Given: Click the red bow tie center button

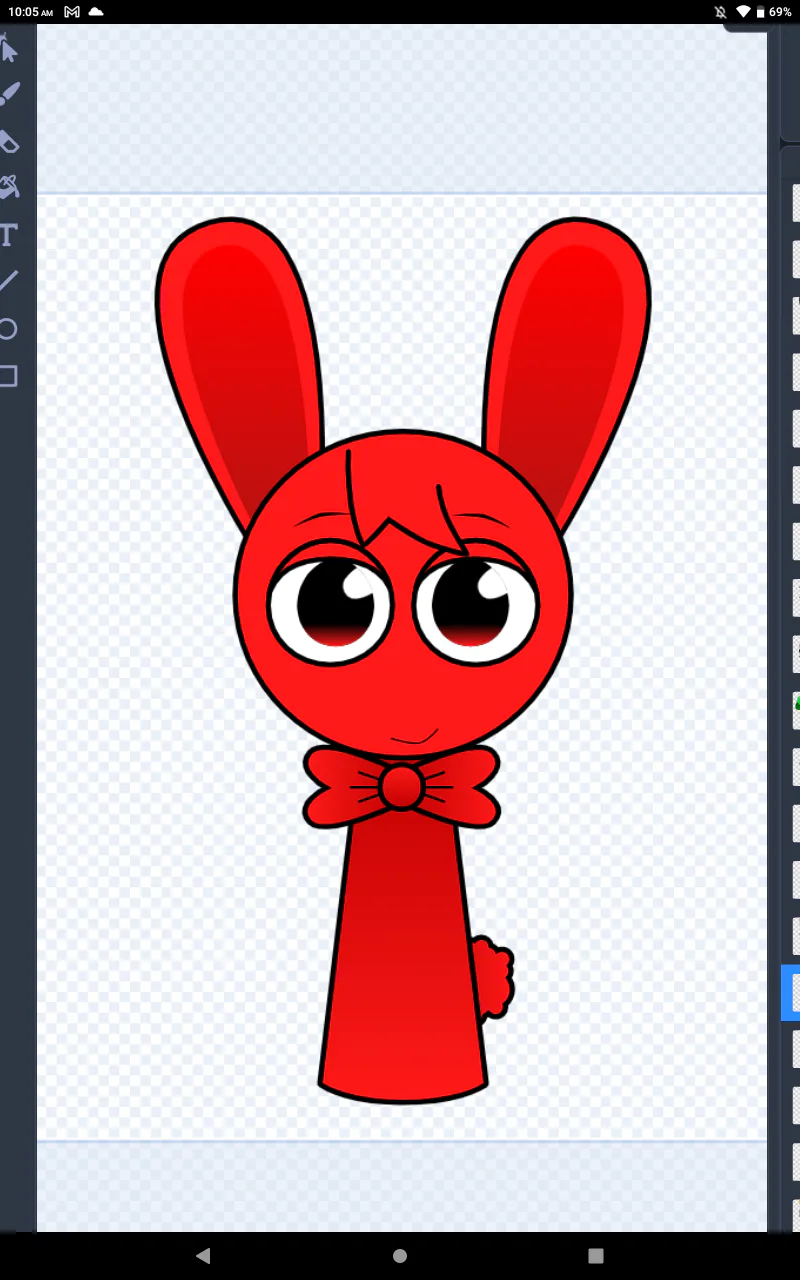Looking at the screenshot, I should click(402, 787).
